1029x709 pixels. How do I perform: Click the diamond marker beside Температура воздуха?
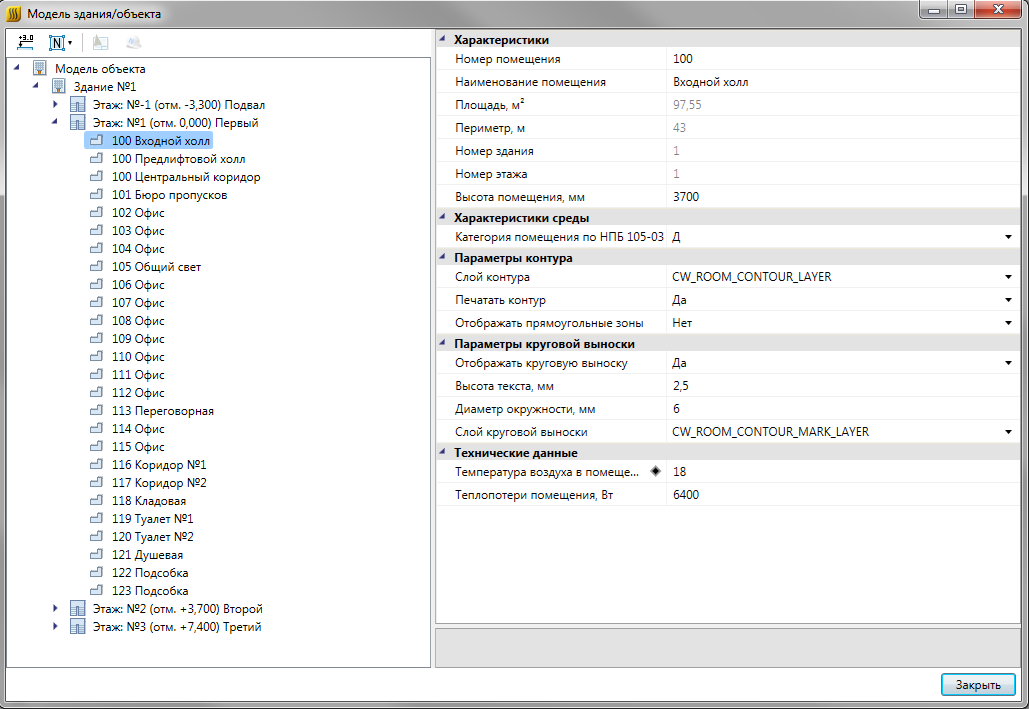[x=655, y=471]
